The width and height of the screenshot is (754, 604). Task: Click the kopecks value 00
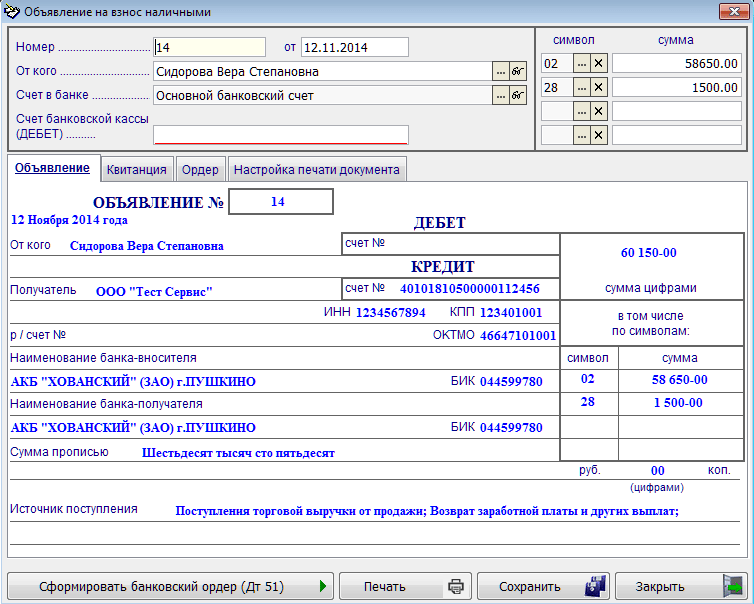[657, 471]
